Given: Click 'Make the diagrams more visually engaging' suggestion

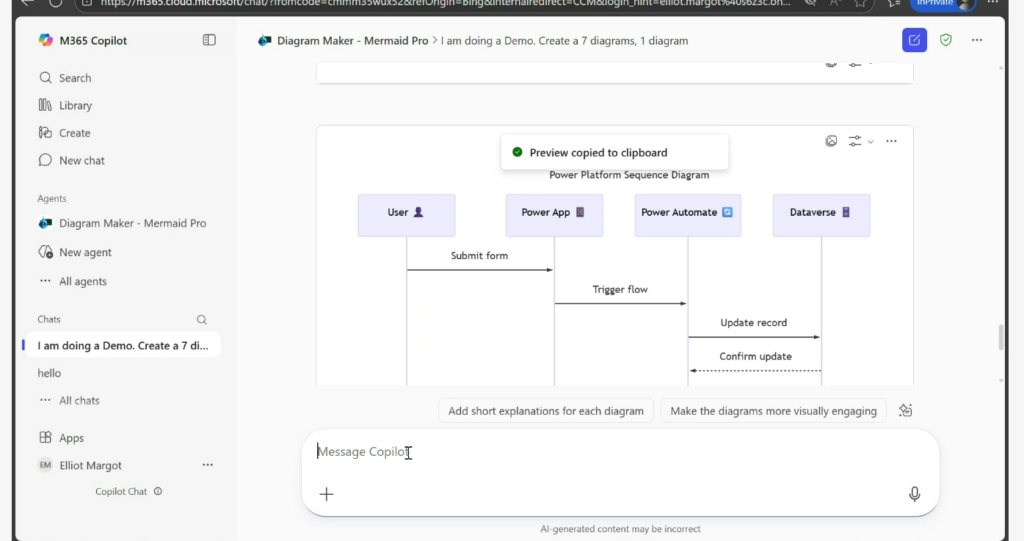Looking at the screenshot, I should (773, 411).
